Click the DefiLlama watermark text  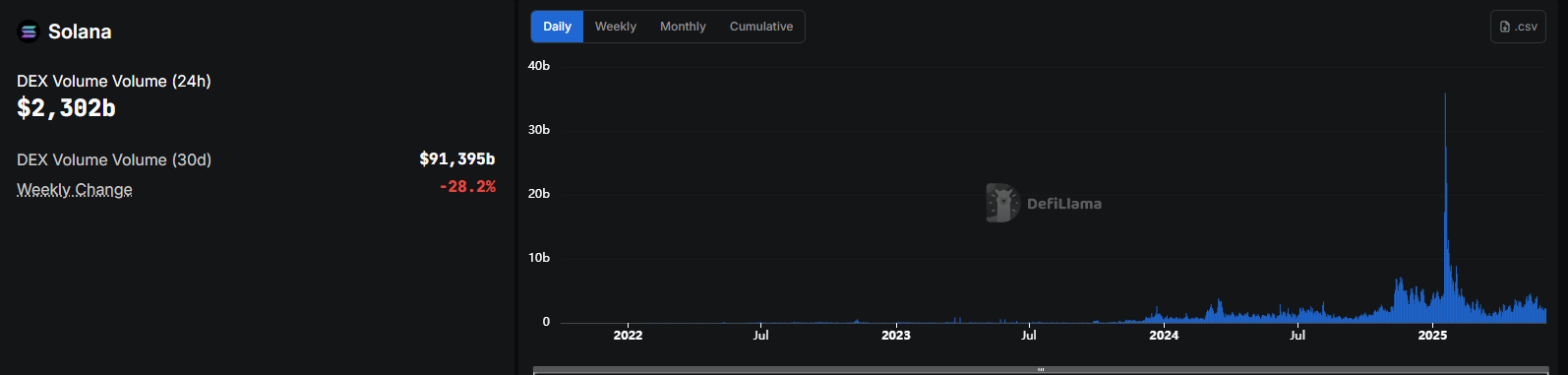1064,204
